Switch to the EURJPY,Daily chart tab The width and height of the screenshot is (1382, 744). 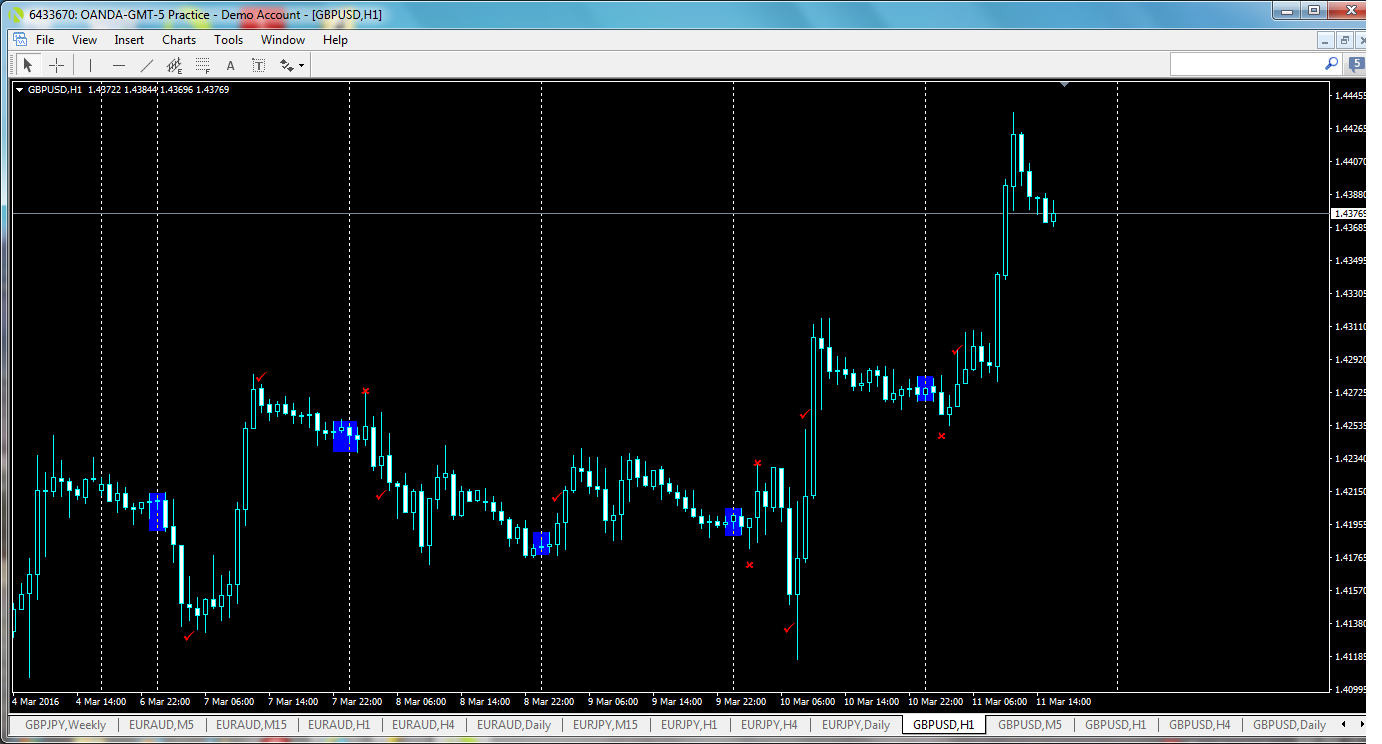tap(856, 725)
